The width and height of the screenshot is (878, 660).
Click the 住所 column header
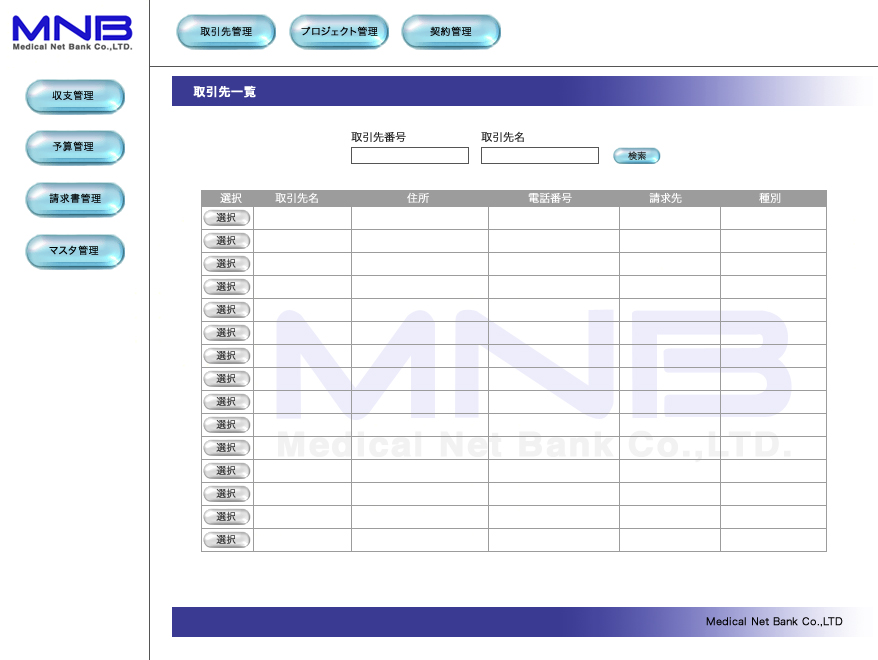[419, 198]
